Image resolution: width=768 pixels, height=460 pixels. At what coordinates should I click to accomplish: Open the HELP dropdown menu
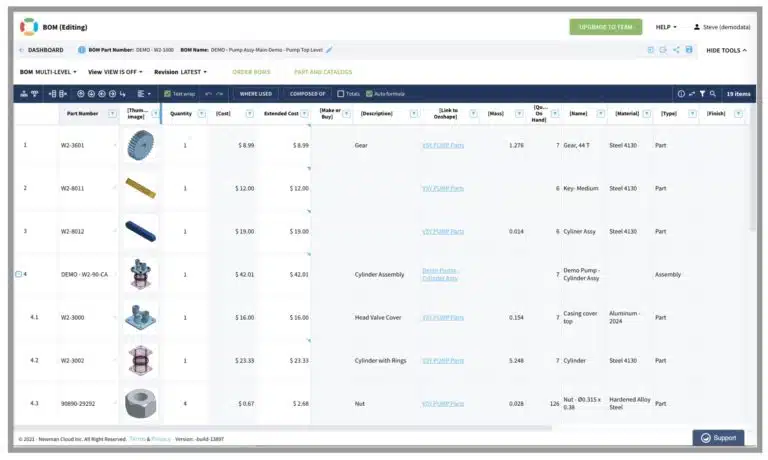(666, 27)
